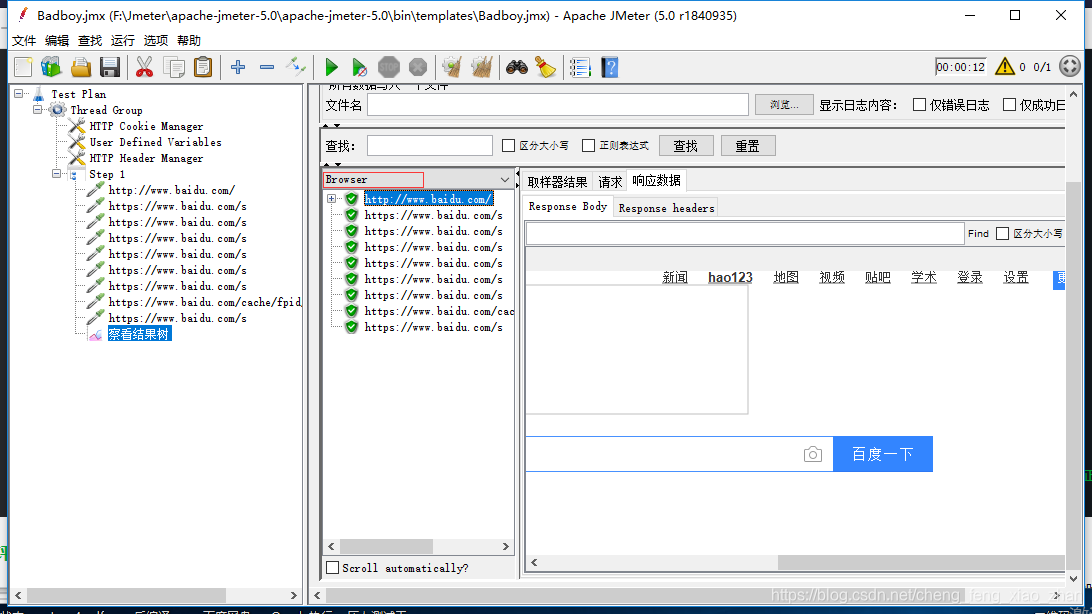This screenshot has width=1092, height=614.
Task: Open the 查找 menu
Action: point(90,40)
